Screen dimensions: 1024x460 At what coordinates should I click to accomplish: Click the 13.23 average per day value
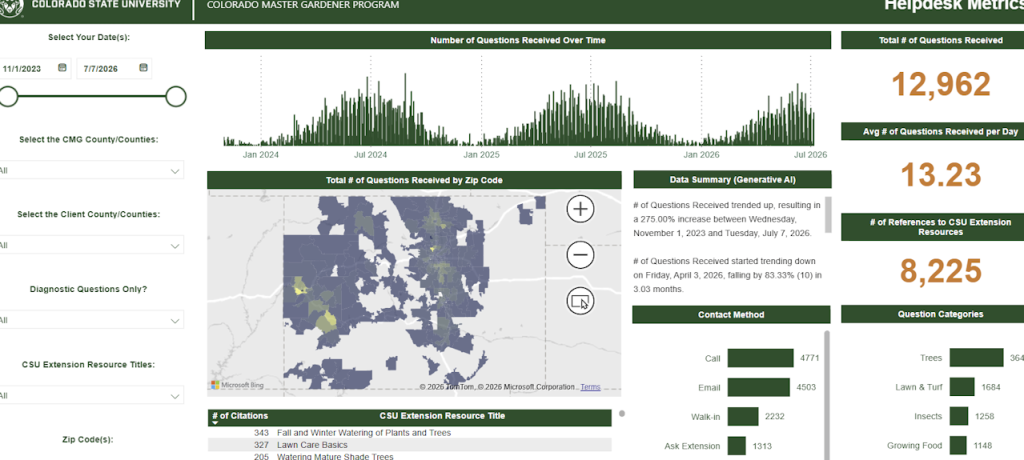[x=940, y=174]
